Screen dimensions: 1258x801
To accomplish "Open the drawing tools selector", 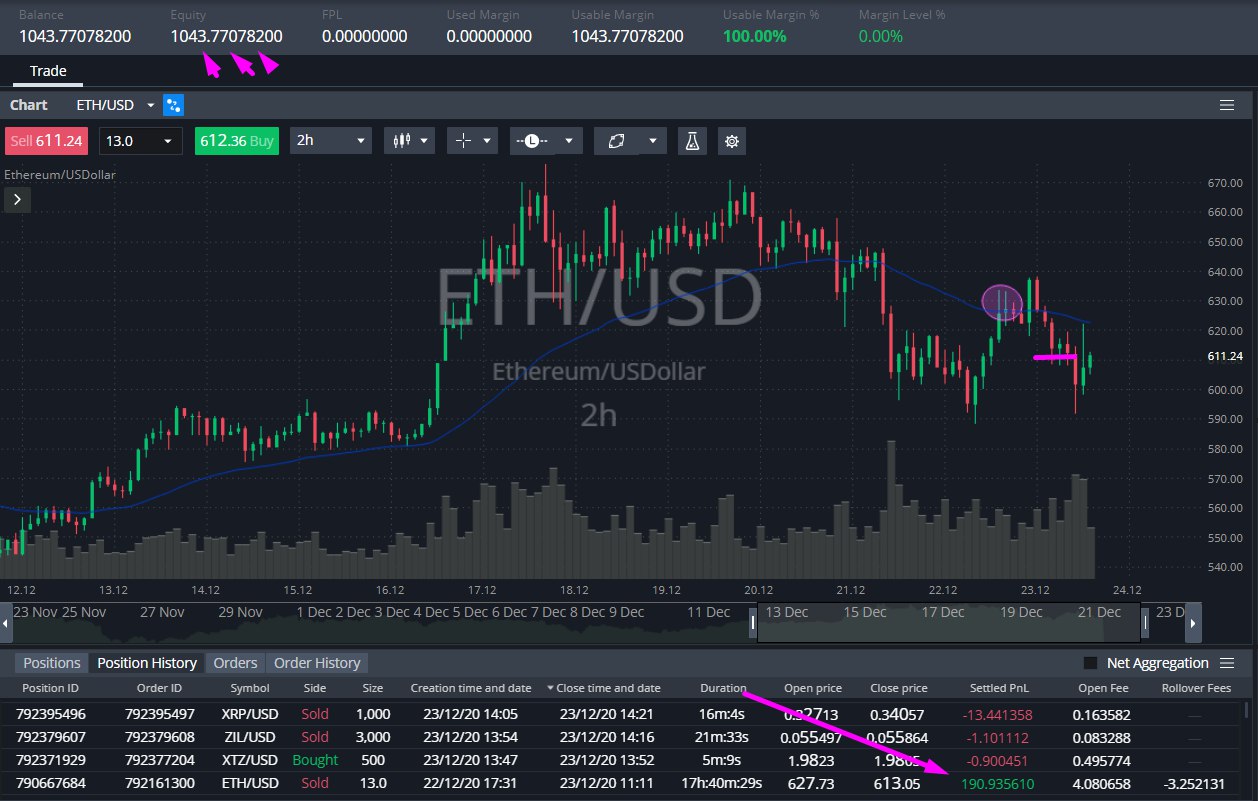I will (x=616, y=141).
